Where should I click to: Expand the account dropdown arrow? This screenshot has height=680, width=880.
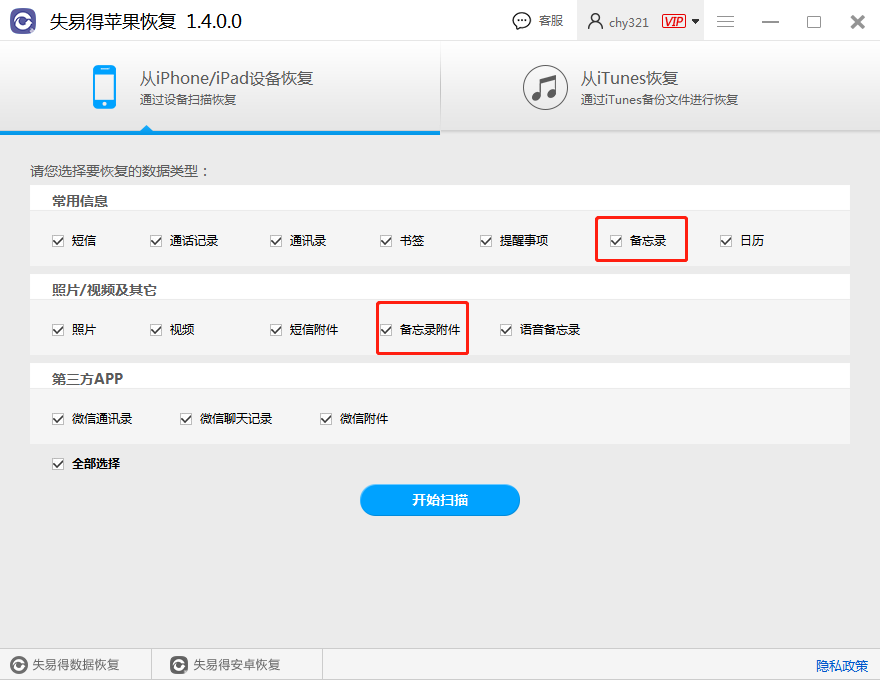pos(695,21)
